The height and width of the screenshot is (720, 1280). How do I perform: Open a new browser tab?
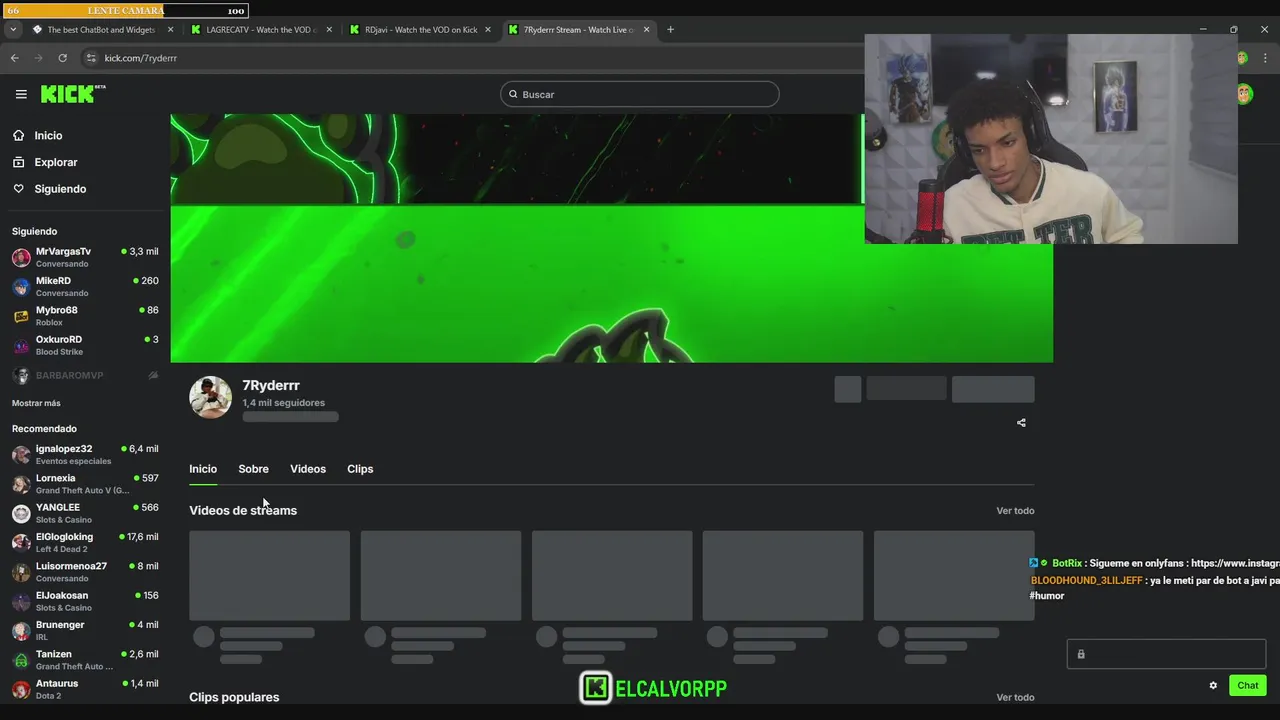pyautogui.click(x=670, y=30)
